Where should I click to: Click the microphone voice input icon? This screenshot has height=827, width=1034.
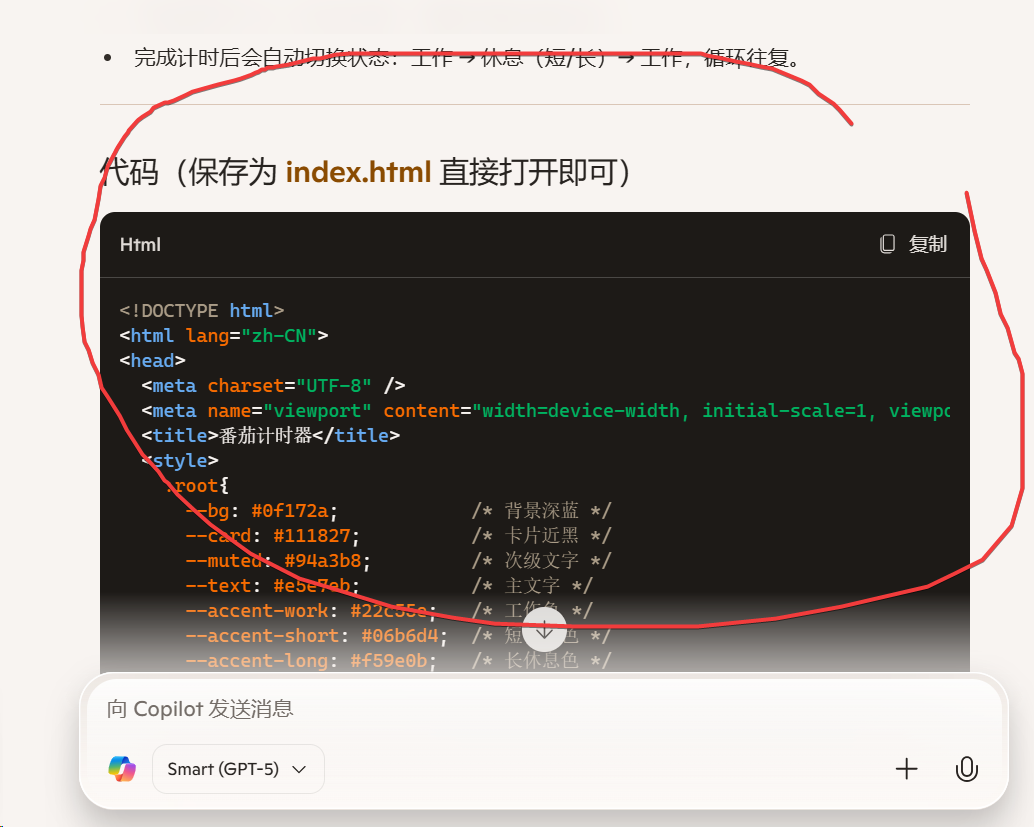click(x=966, y=769)
